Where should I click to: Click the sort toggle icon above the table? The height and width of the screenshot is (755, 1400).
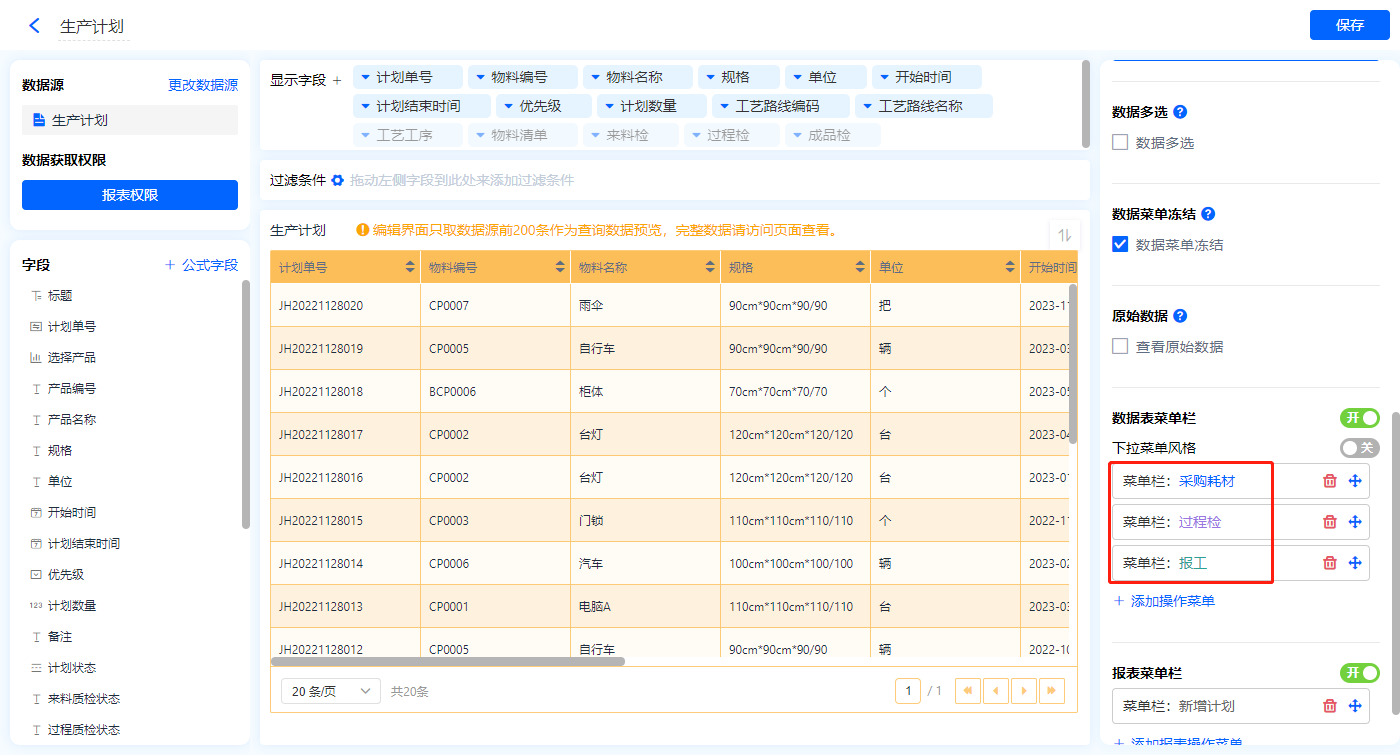(1064, 234)
